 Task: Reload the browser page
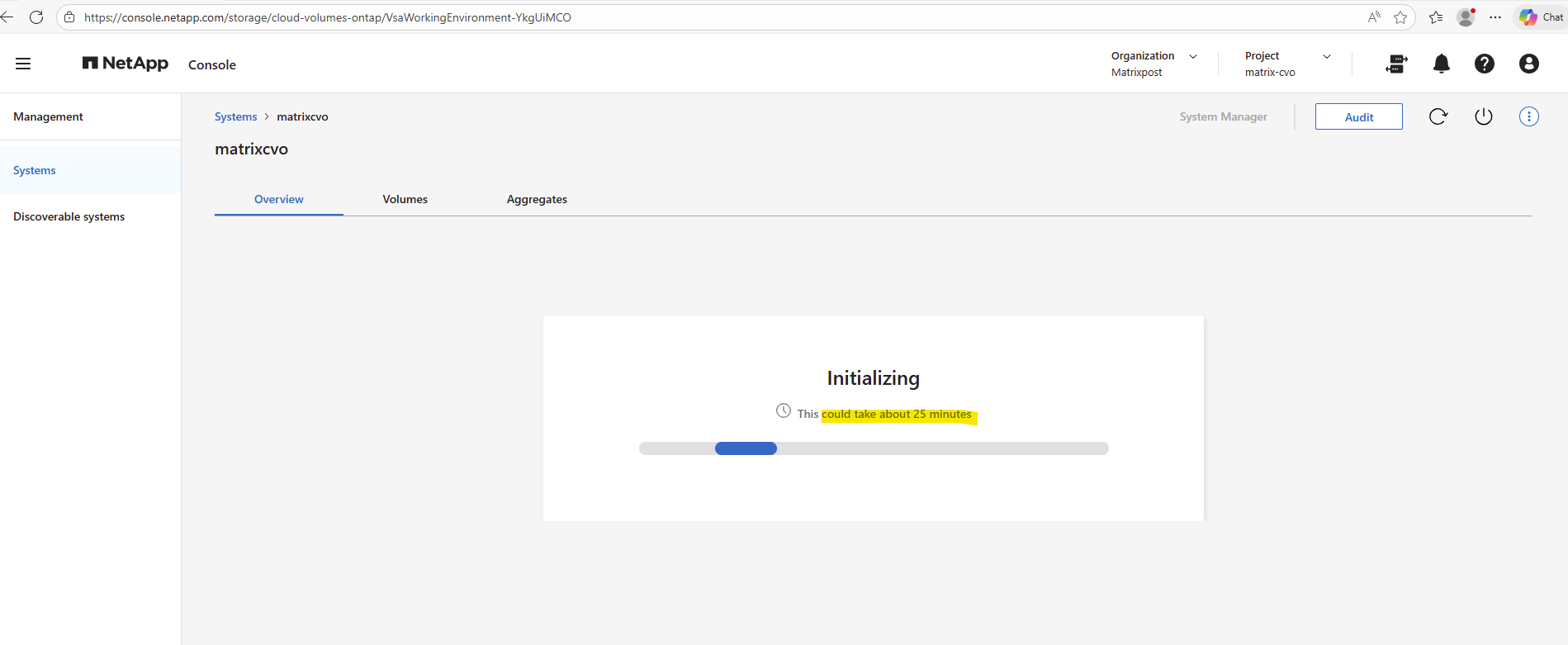coord(36,17)
